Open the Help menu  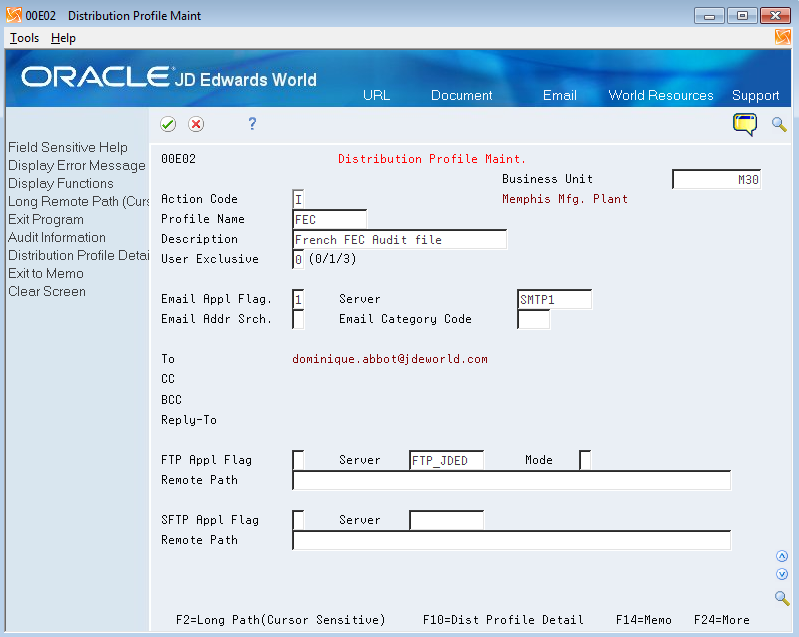63,38
